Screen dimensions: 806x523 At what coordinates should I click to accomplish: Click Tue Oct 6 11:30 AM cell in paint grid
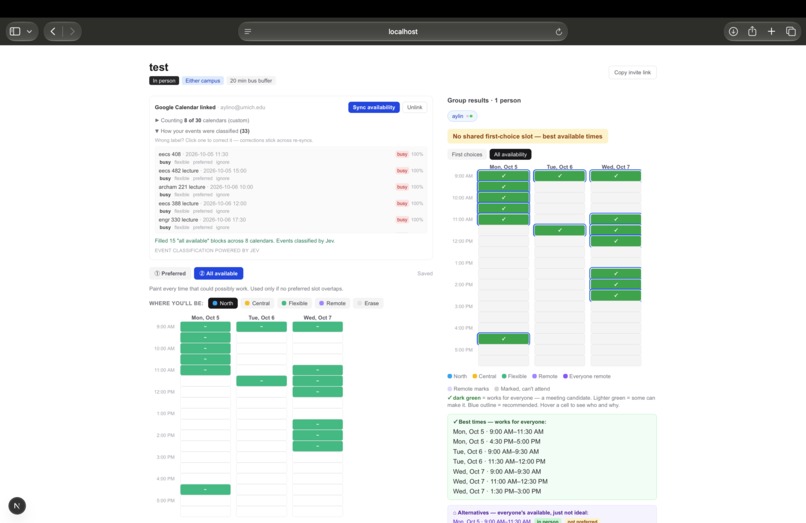(262, 381)
